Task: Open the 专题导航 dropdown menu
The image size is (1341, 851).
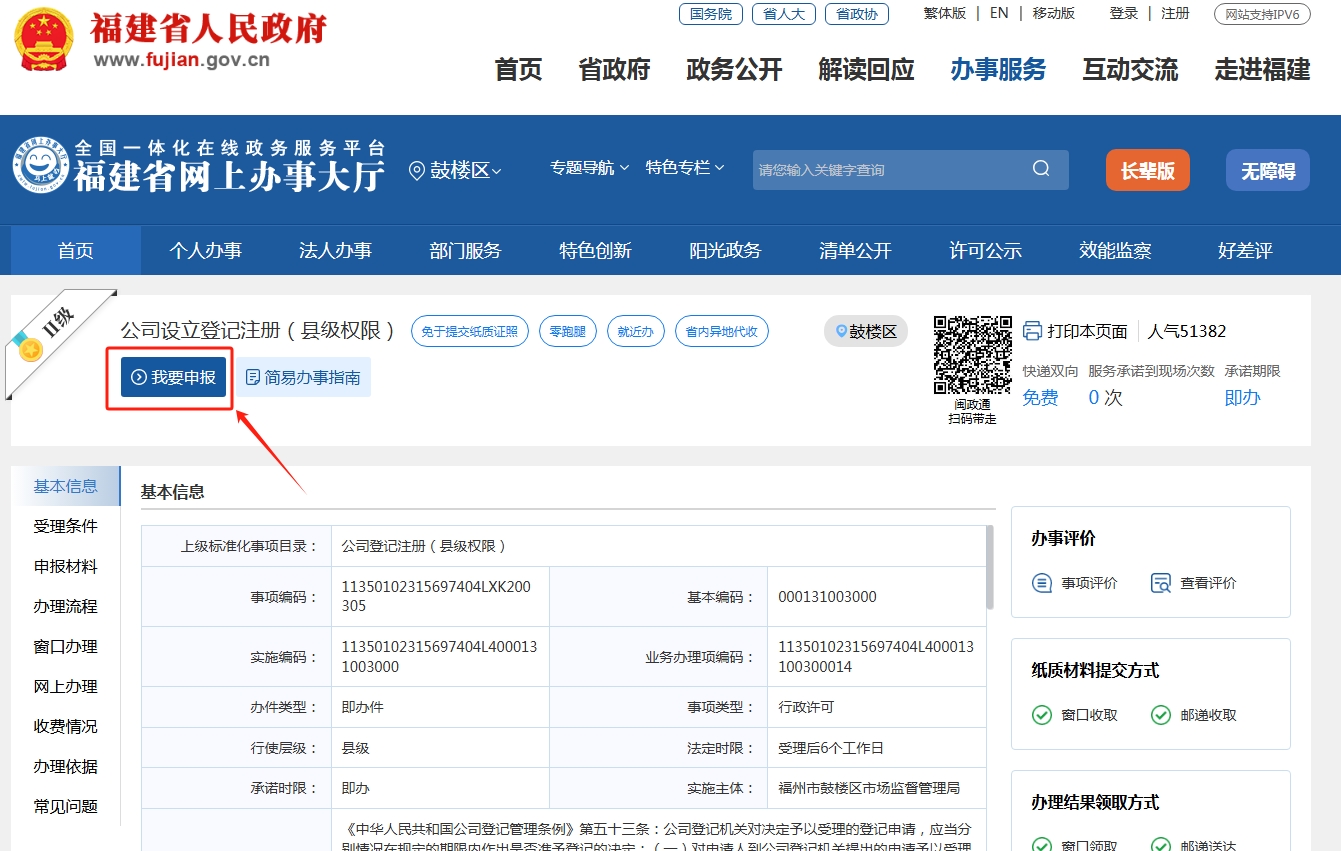Action: (589, 168)
